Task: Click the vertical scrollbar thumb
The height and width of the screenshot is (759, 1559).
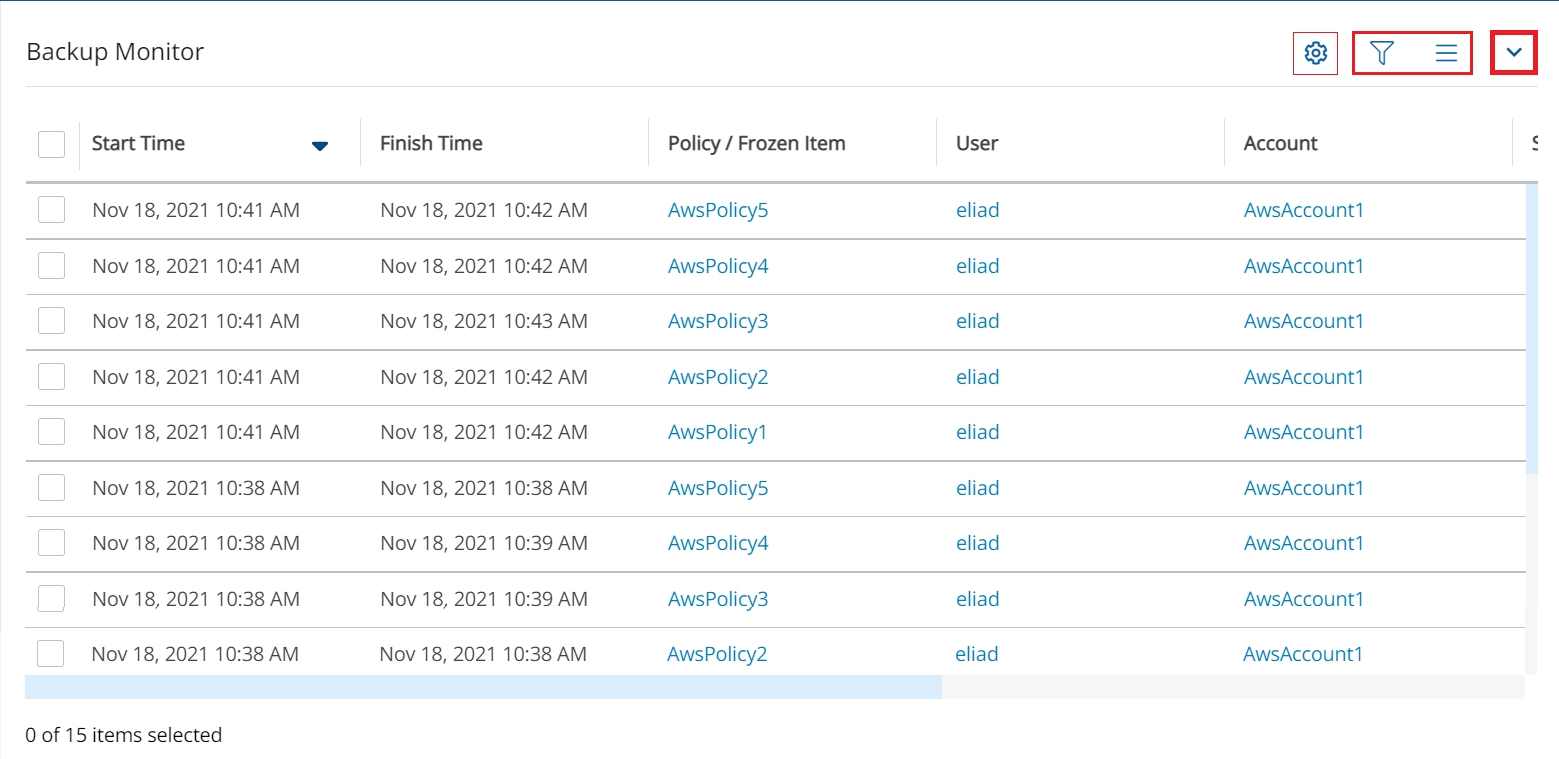Action: 1531,330
